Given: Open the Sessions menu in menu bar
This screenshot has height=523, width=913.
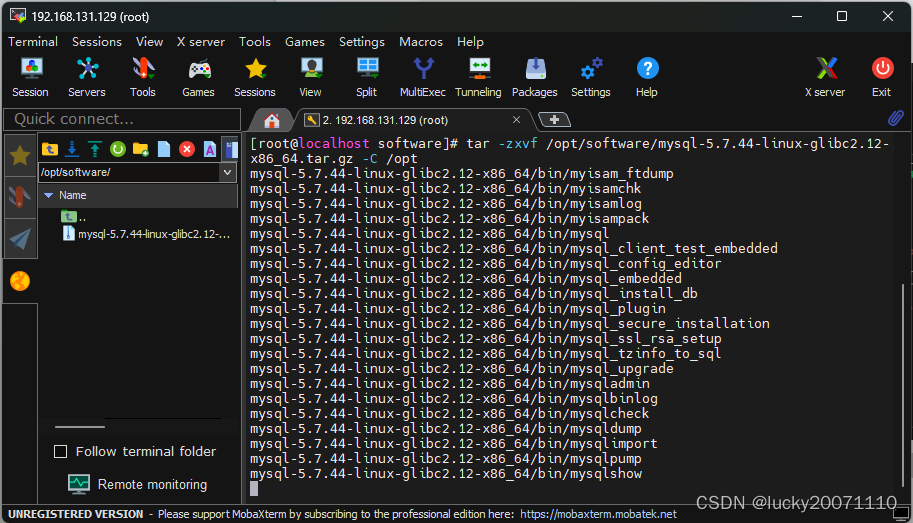Looking at the screenshot, I should 97,42.
